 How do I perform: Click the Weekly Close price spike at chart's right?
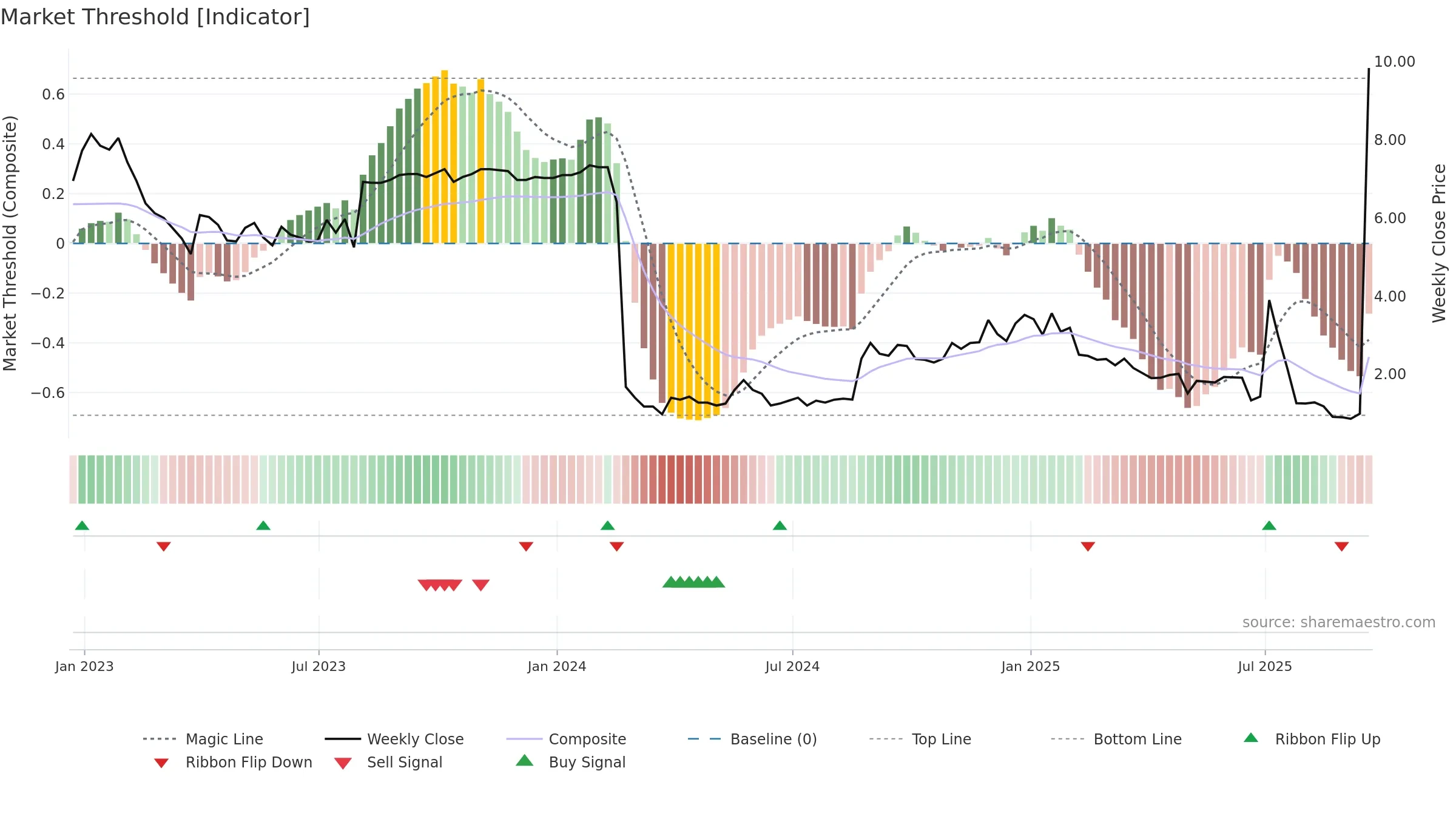[x=1369, y=70]
